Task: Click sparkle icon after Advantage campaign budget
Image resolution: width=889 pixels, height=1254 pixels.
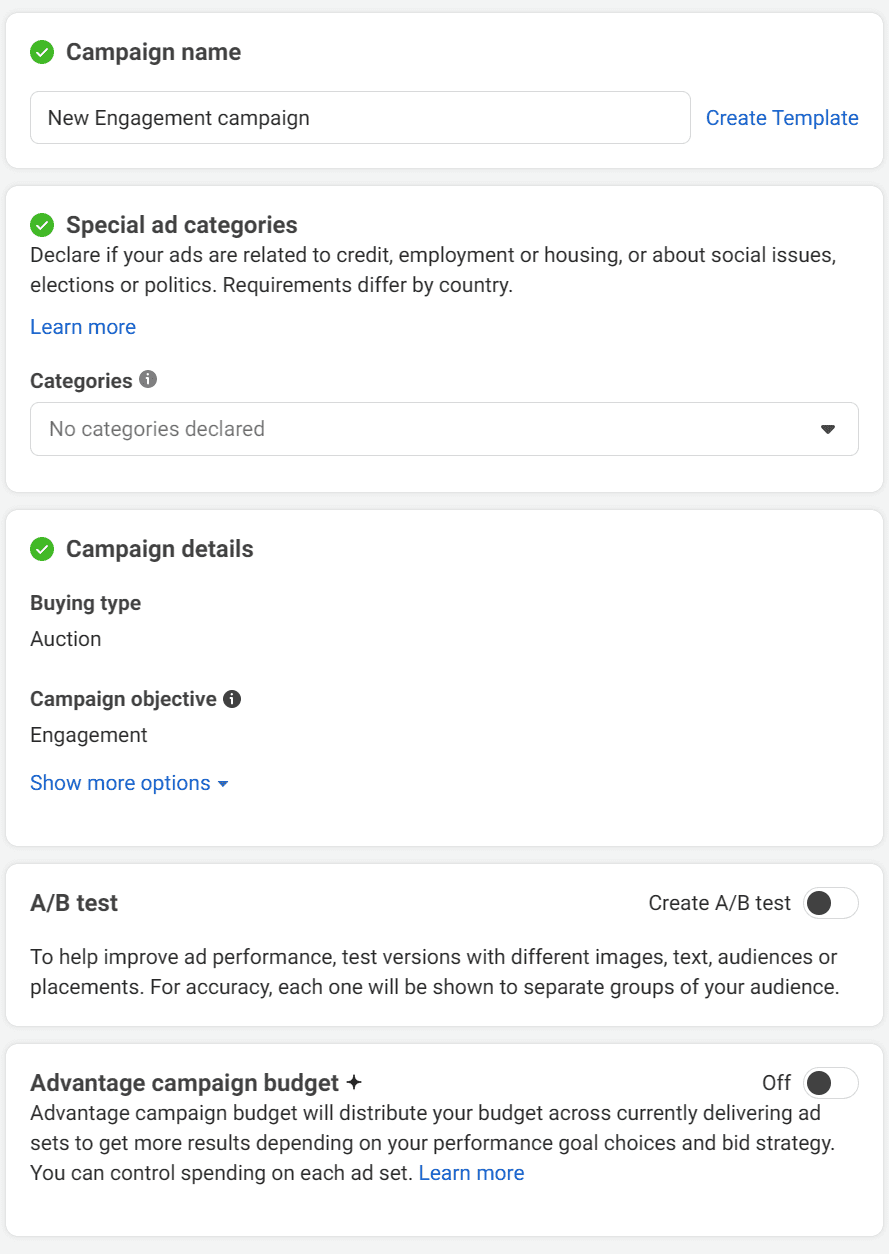Action: pyautogui.click(x=353, y=1083)
